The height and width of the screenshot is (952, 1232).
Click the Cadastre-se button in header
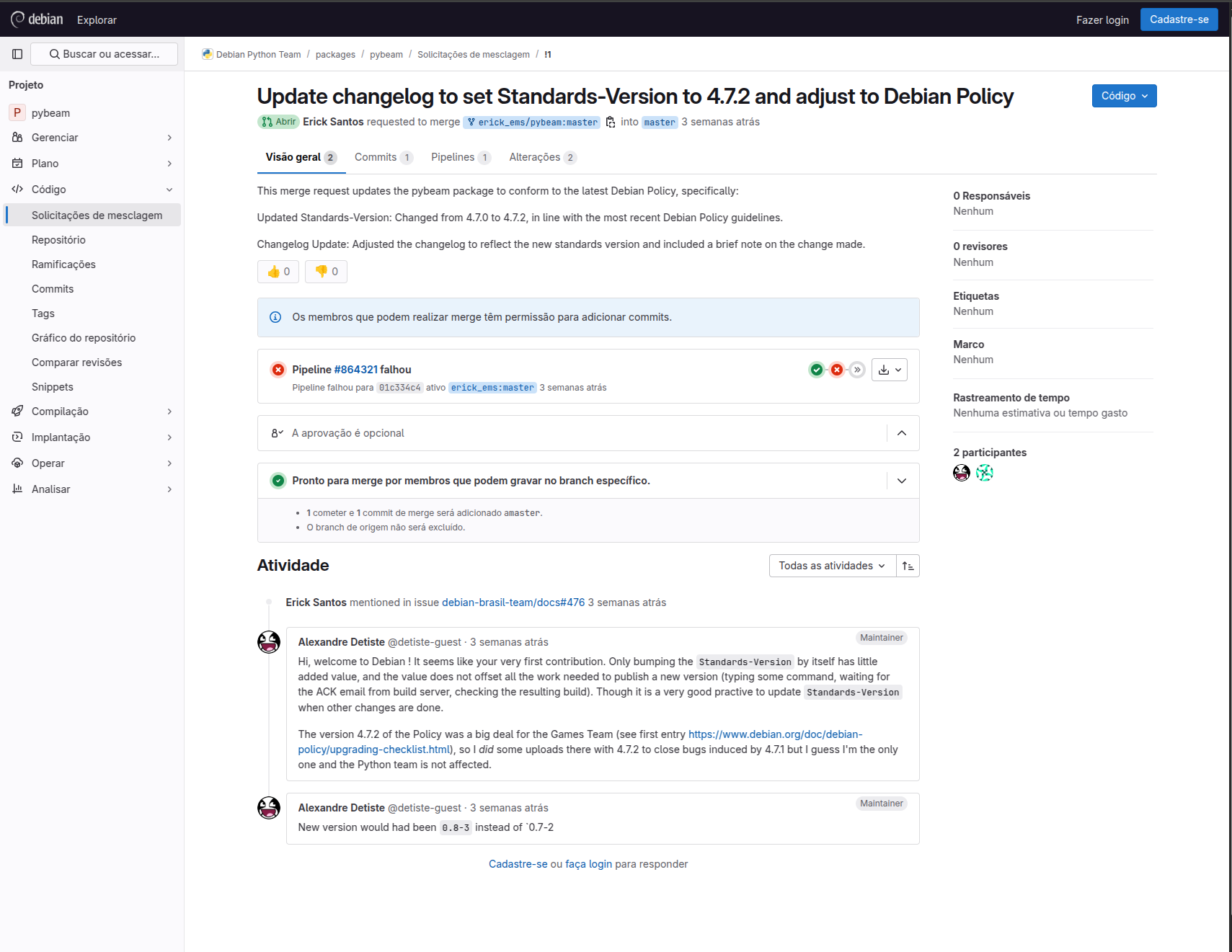point(1179,19)
